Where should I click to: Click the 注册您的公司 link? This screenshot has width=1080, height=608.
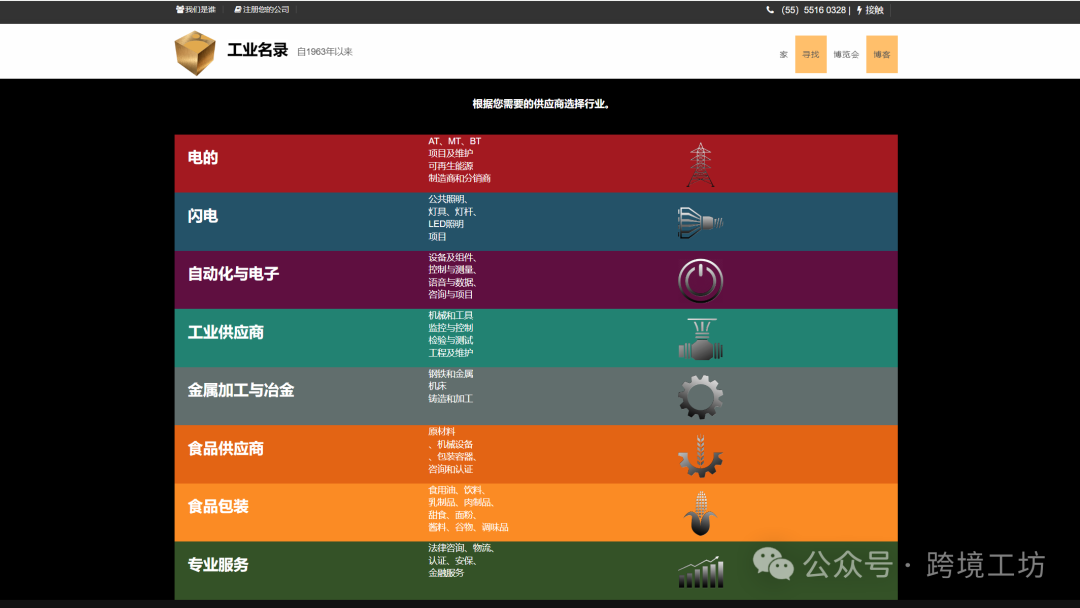point(260,10)
